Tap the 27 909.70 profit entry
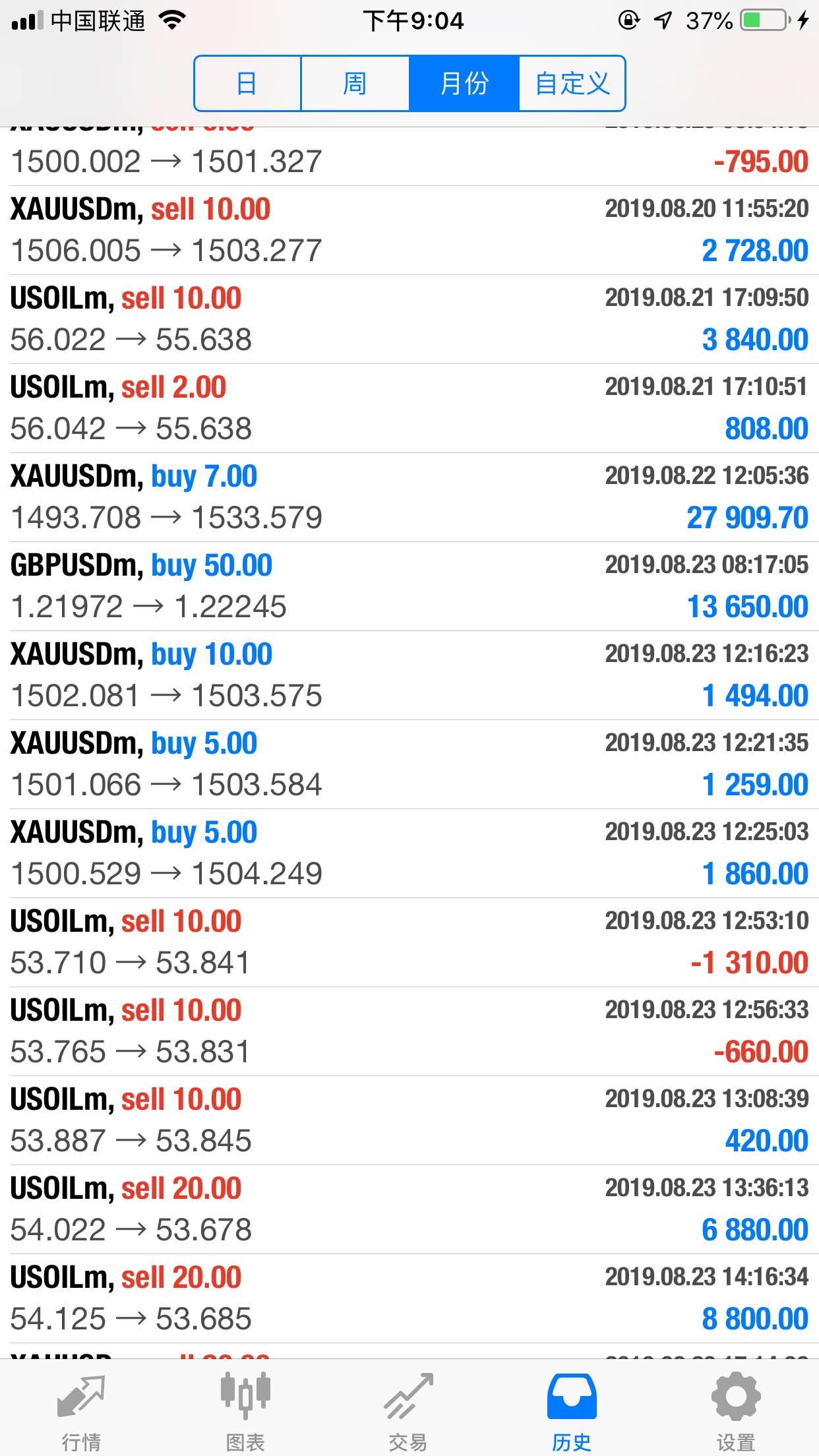 click(747, 518)
